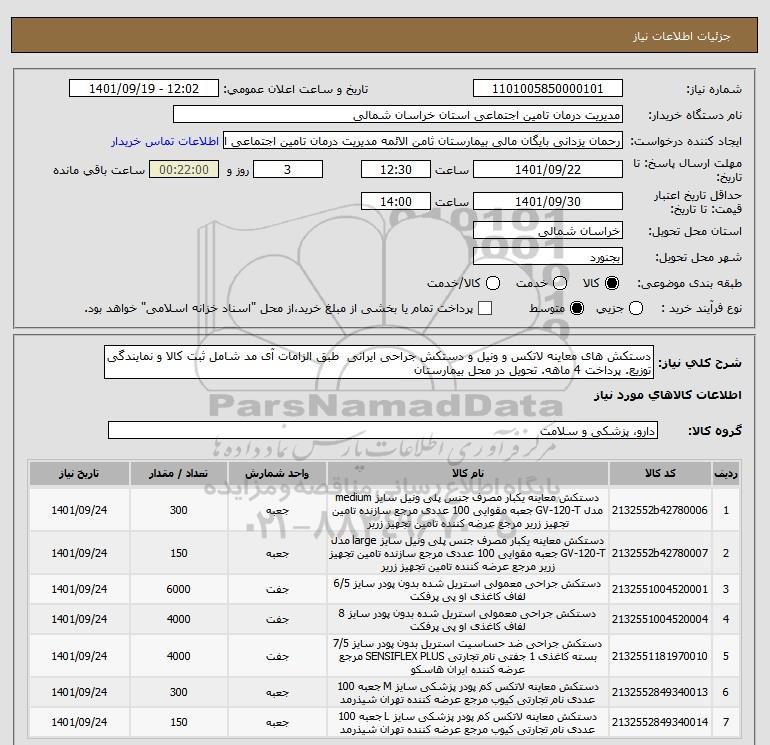Click the request creator name field

pos(423,141)
